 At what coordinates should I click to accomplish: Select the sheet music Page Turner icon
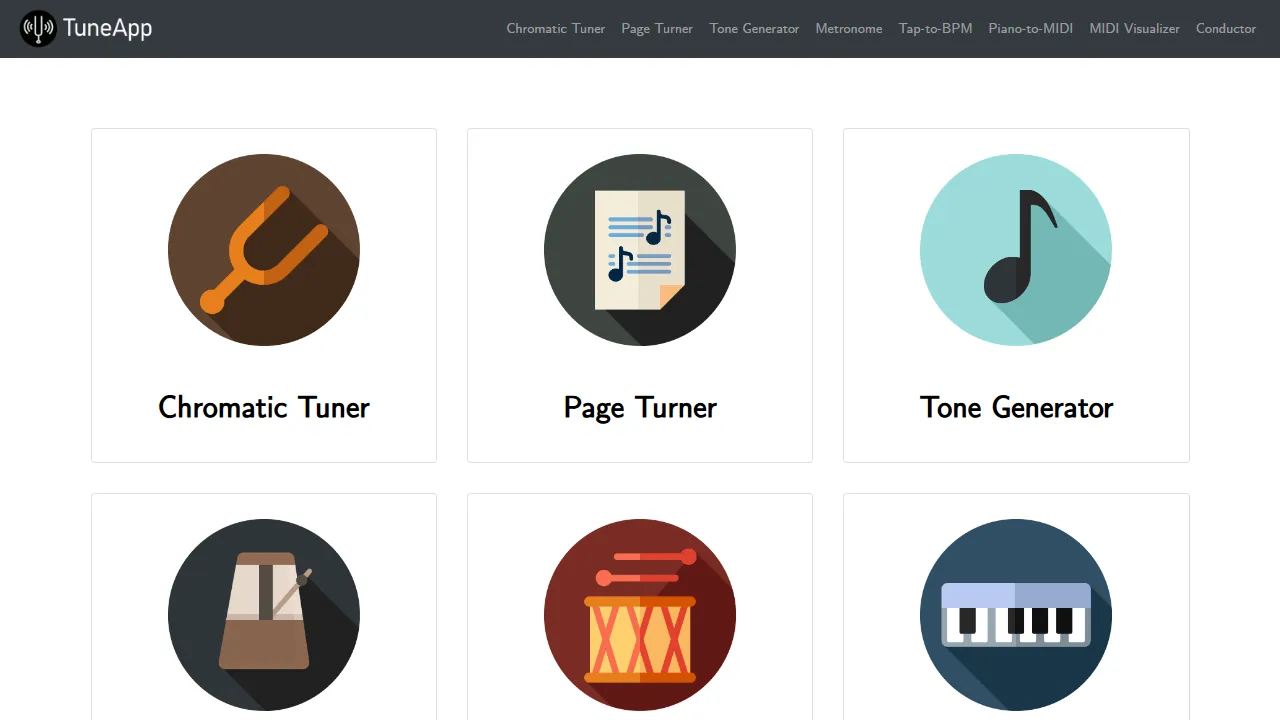(x=640, y=250)
